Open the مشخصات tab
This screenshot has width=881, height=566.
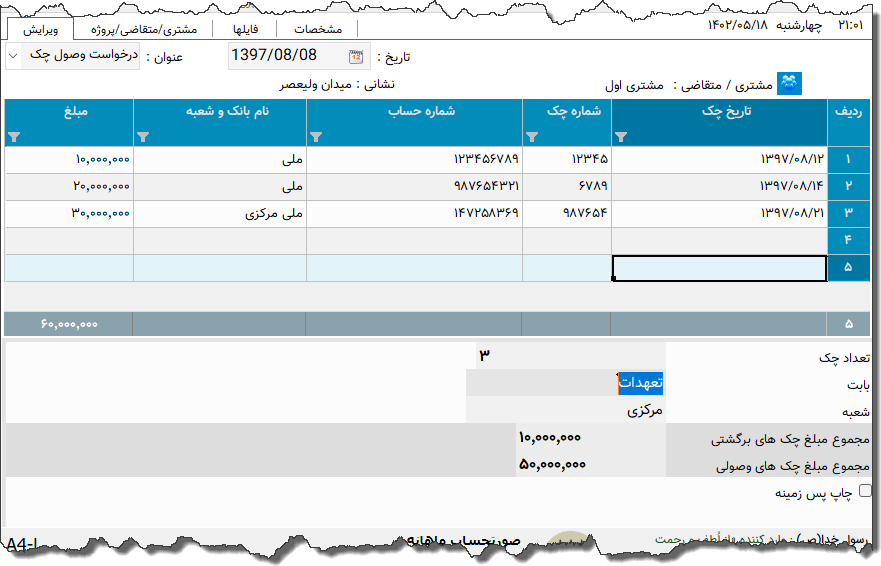[317, 29]
